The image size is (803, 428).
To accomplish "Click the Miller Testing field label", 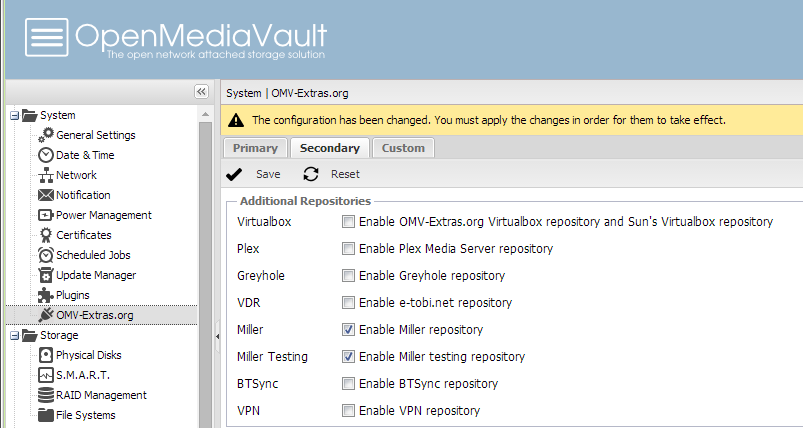I will coord(272,357).
